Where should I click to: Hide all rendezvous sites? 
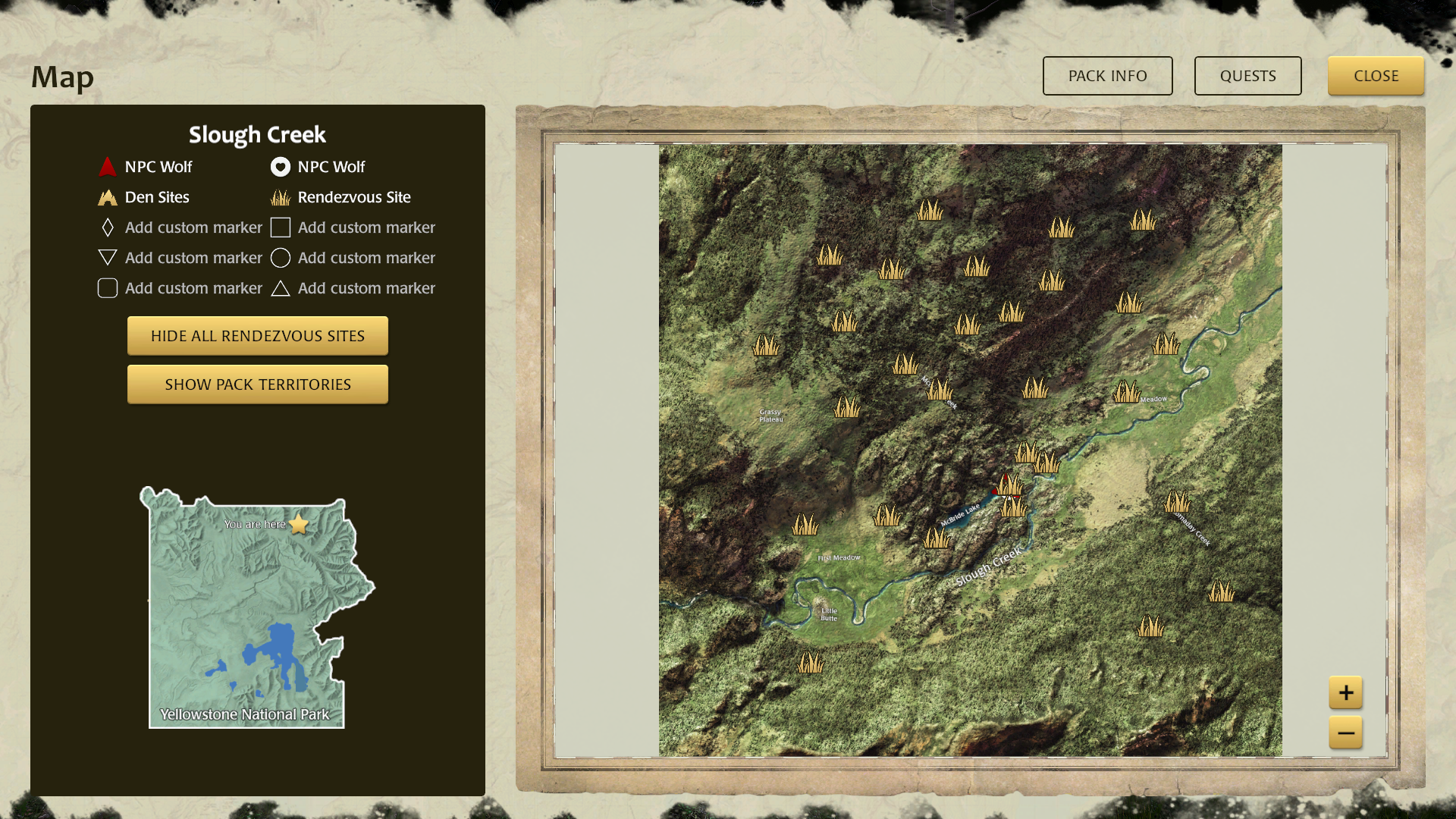(x=258, y=336)
